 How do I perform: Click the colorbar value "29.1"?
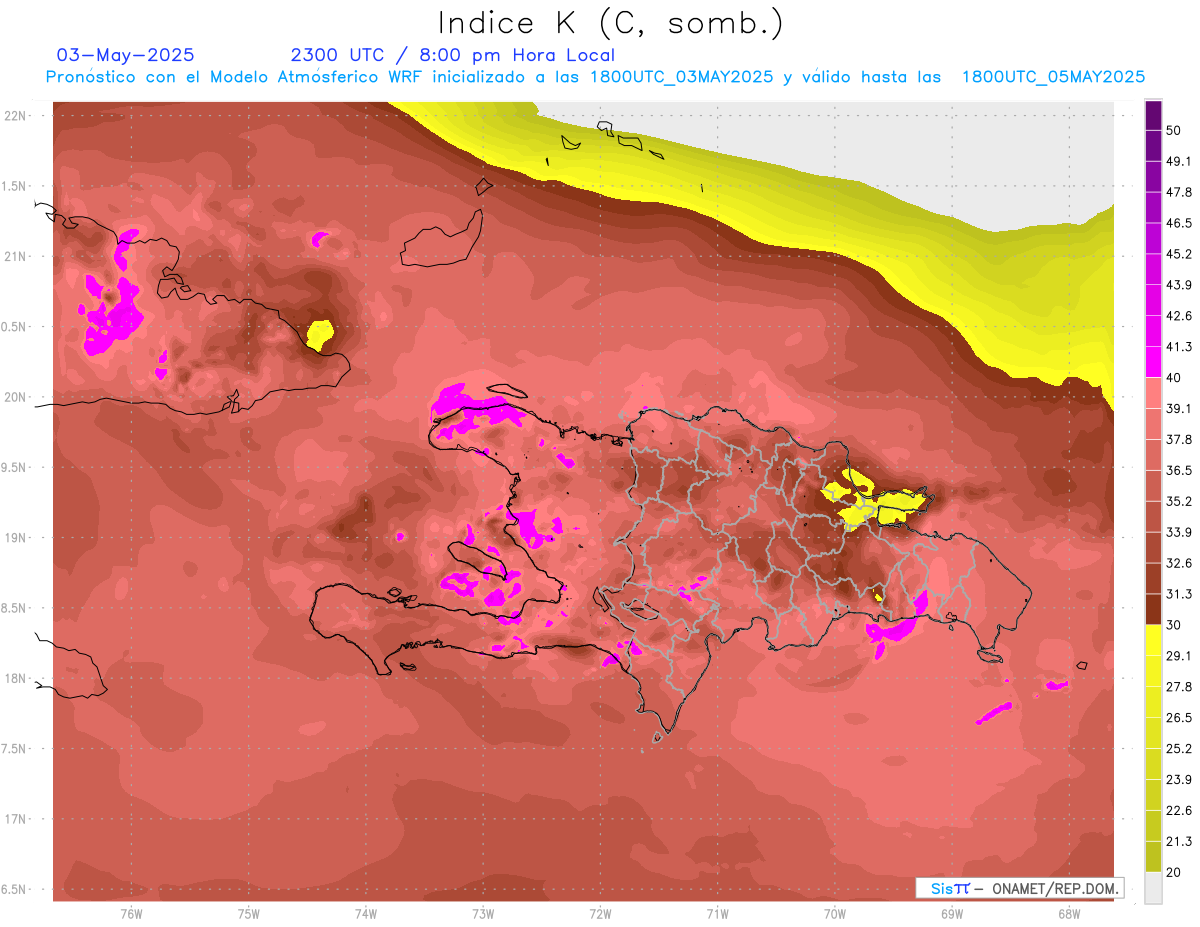point(1179,656)
